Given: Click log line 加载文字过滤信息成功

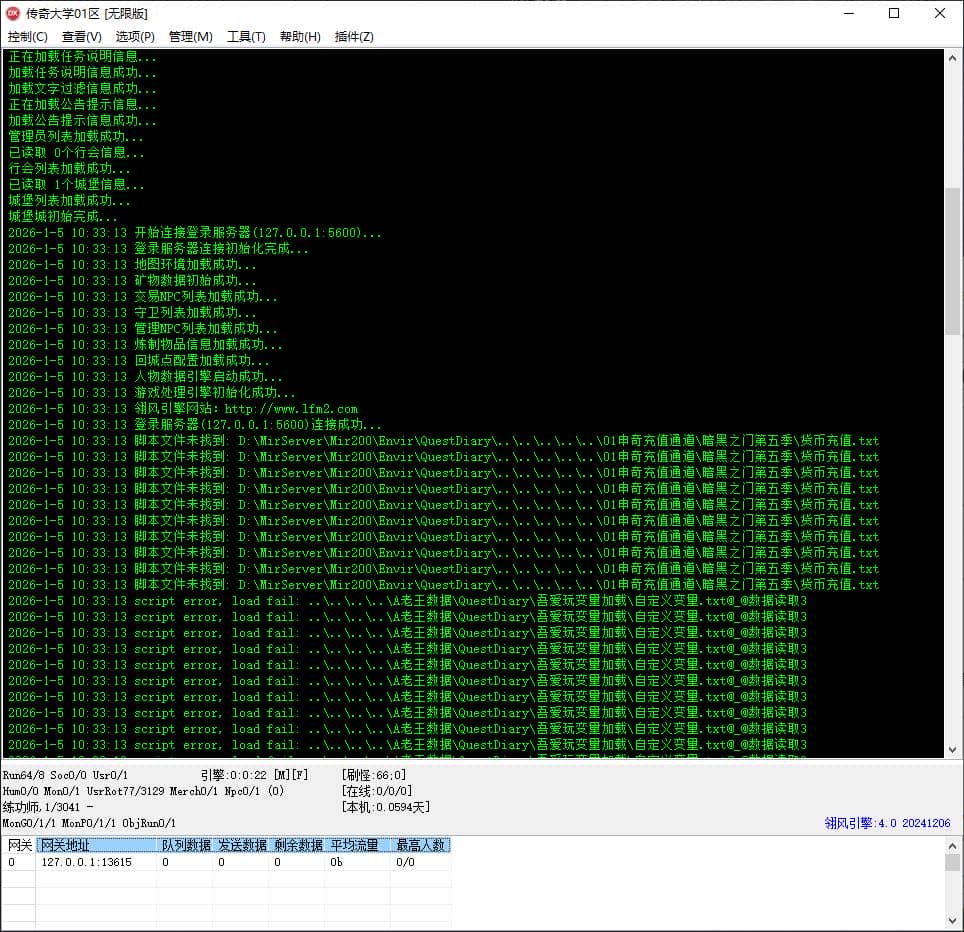Looking at the screenshot, I should click(82, 89).
